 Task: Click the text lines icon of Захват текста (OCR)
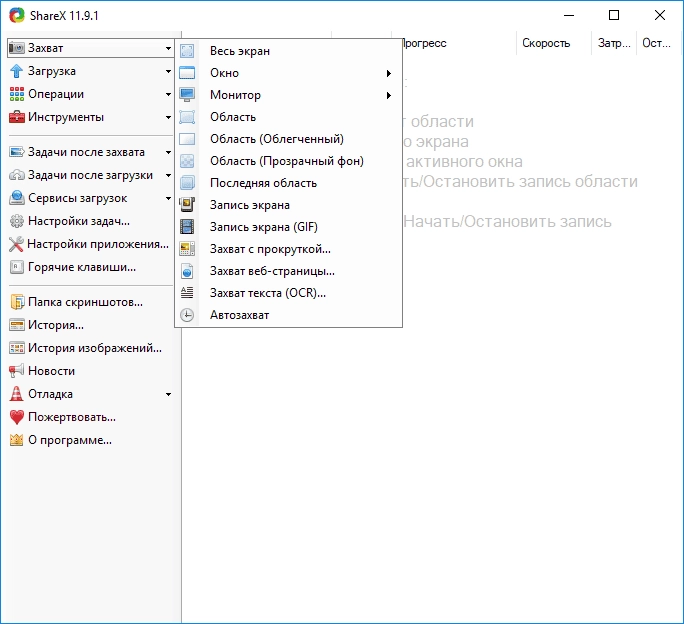pos(187,292)
